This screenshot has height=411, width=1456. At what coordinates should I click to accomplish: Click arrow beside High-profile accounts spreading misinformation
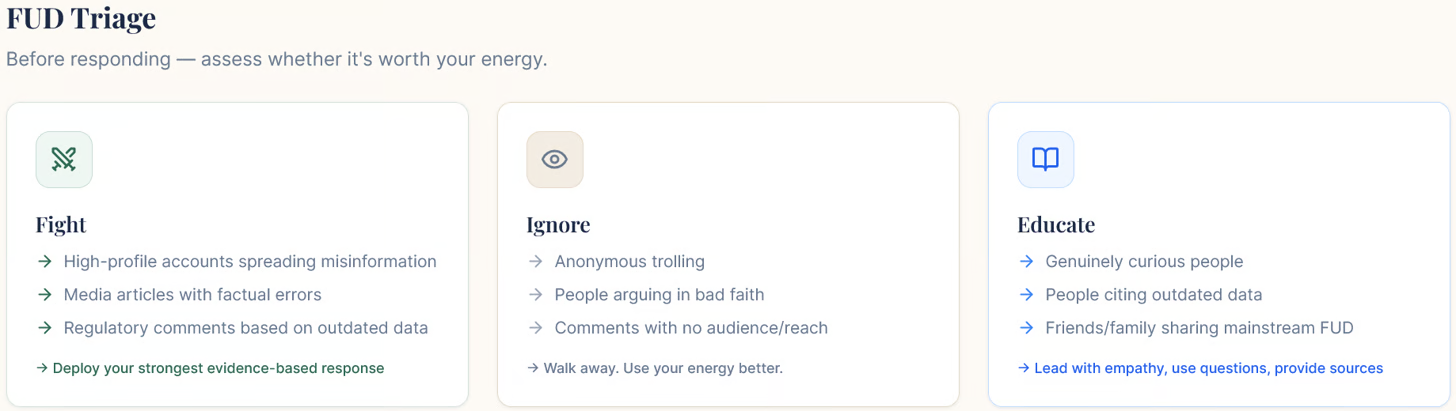44,262
